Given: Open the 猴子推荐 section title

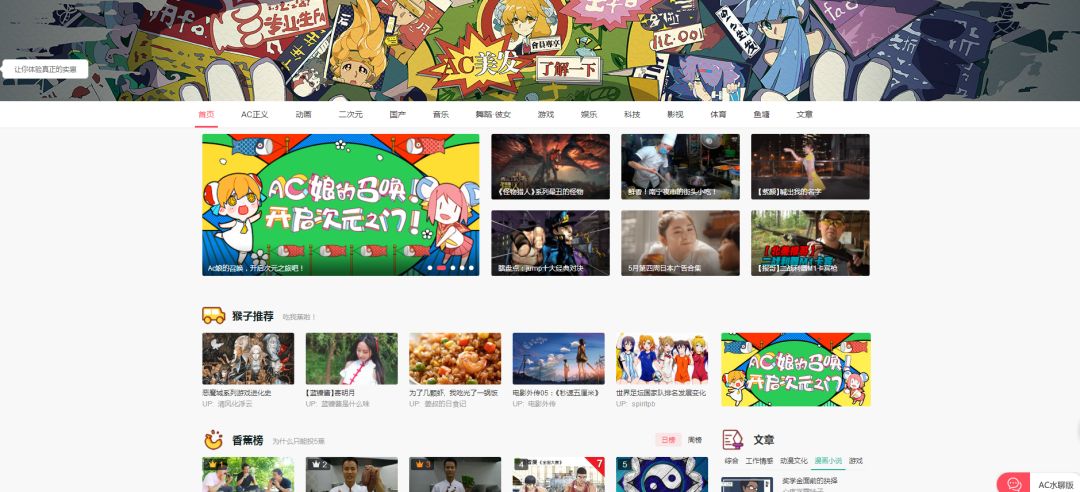Looking at the screenshot, I should coord(253,316).
